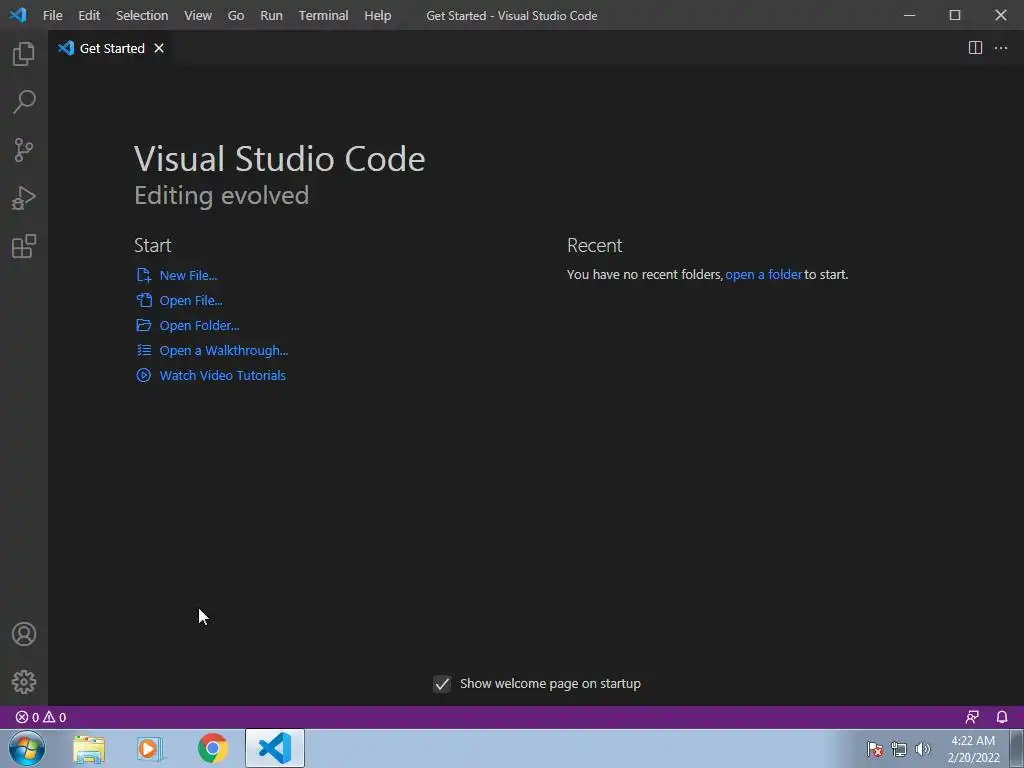Screen dimensions: 1024x768
Task: Click the Open Folder icon
Action: [144, 325]
